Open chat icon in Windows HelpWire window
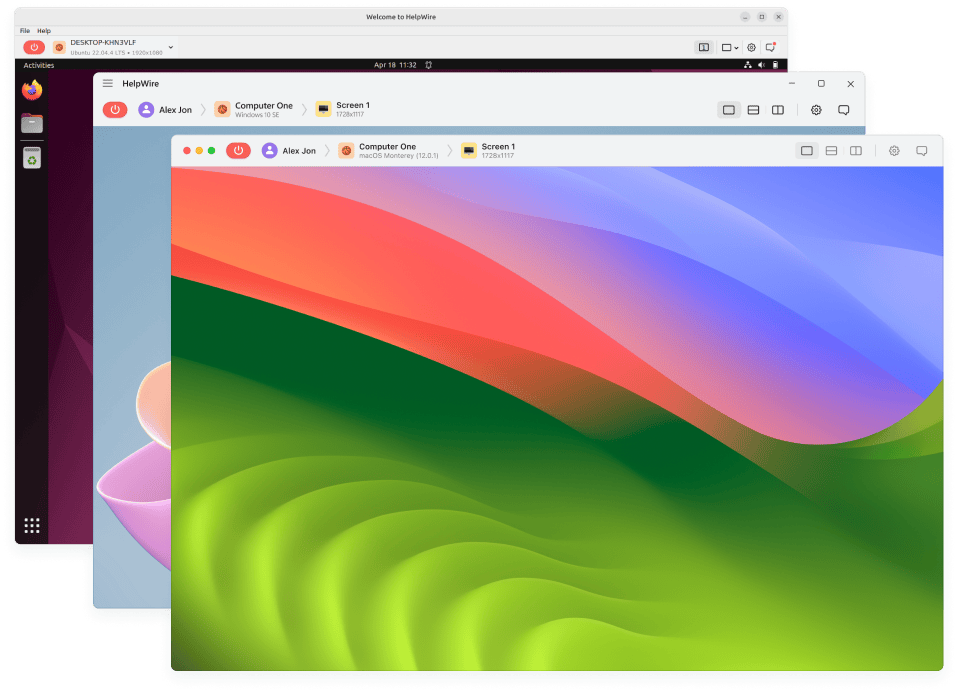The height and width of the screenshot is (693, 958). [844, 110]
